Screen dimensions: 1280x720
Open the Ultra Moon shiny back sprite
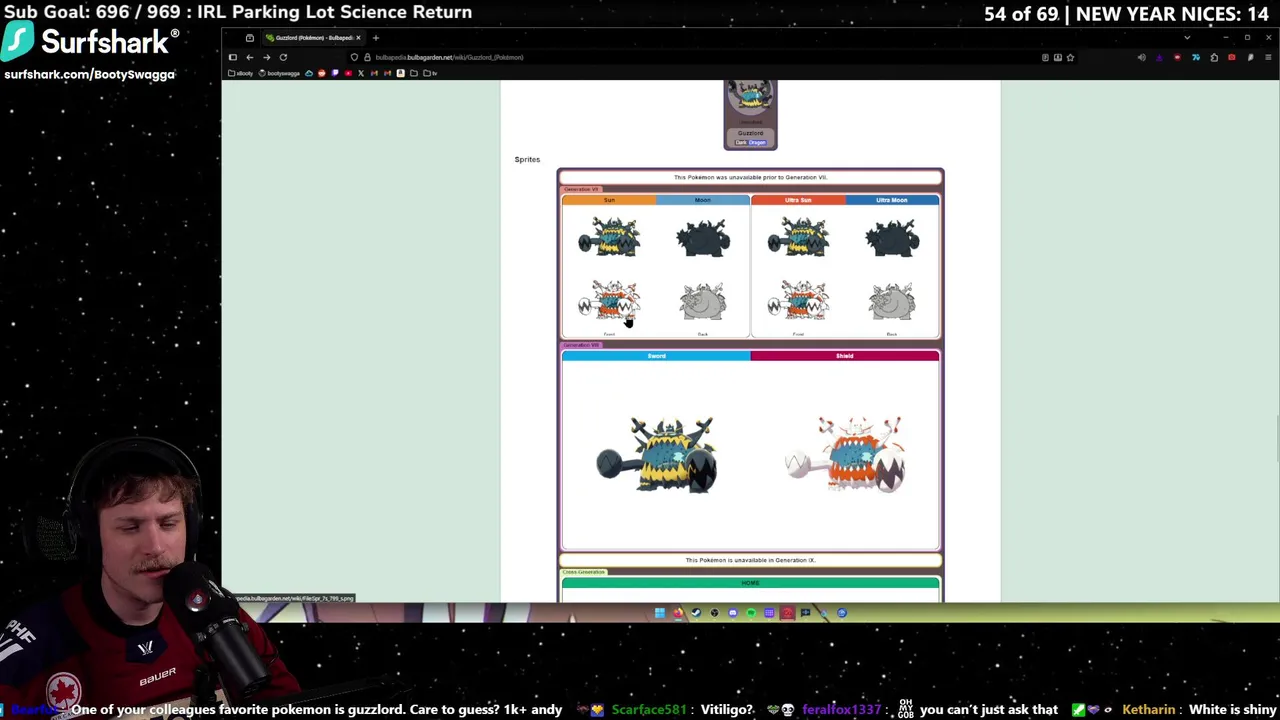(x=892, y=302)
